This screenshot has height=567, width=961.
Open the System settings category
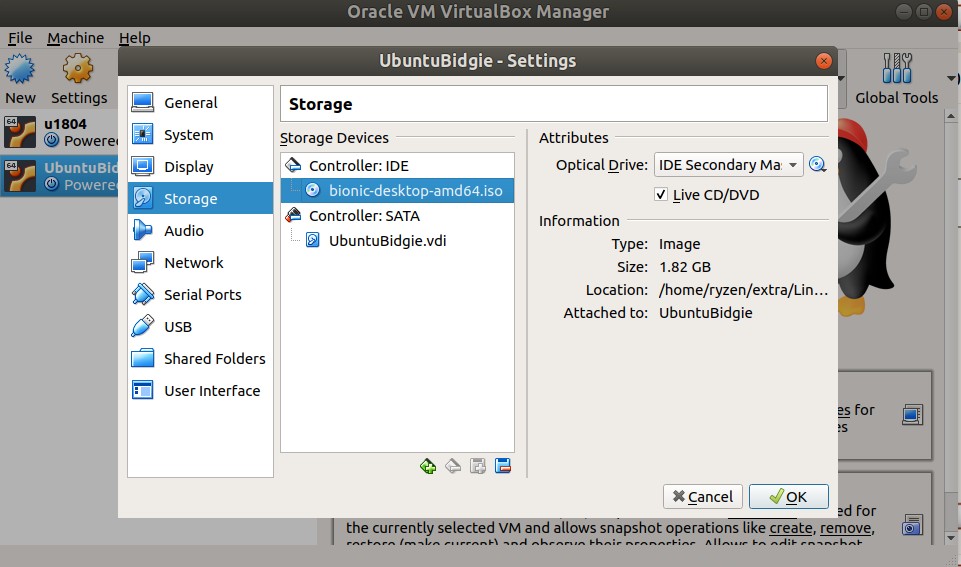click(200, 135)
